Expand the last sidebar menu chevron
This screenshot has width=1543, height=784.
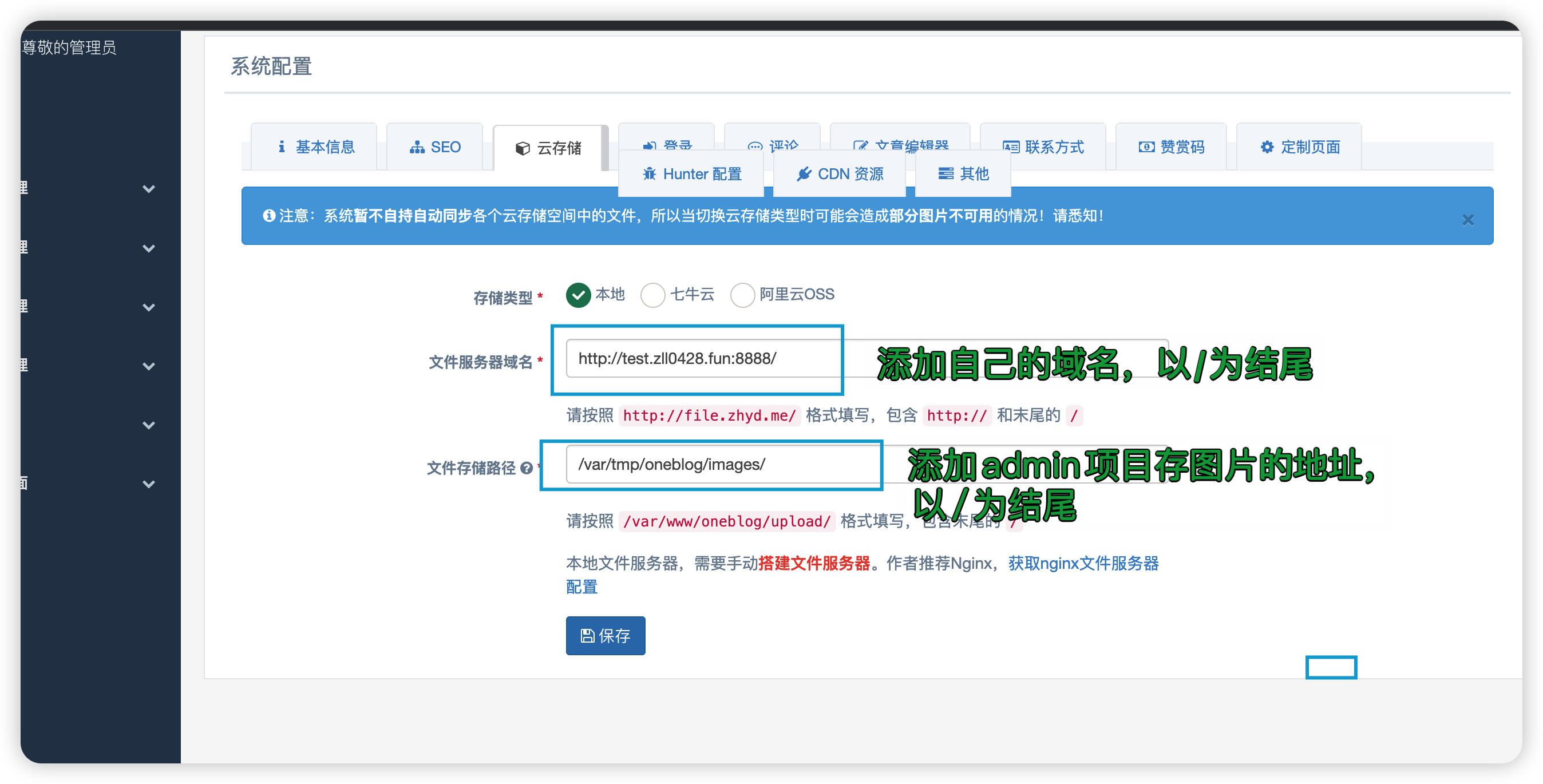click(149, 485)
